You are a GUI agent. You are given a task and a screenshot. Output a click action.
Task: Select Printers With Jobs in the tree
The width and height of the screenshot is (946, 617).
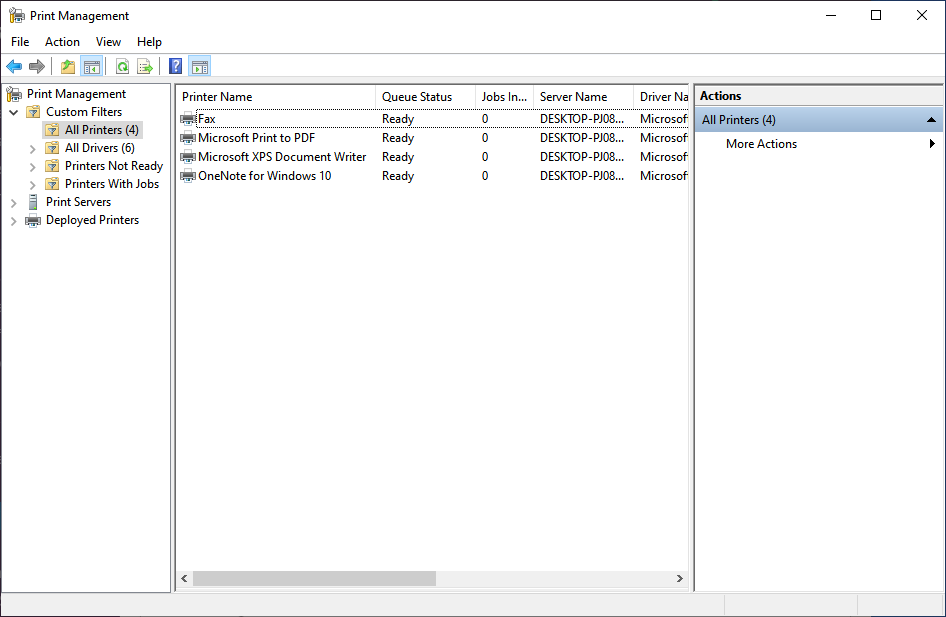(x=112, y=184)
